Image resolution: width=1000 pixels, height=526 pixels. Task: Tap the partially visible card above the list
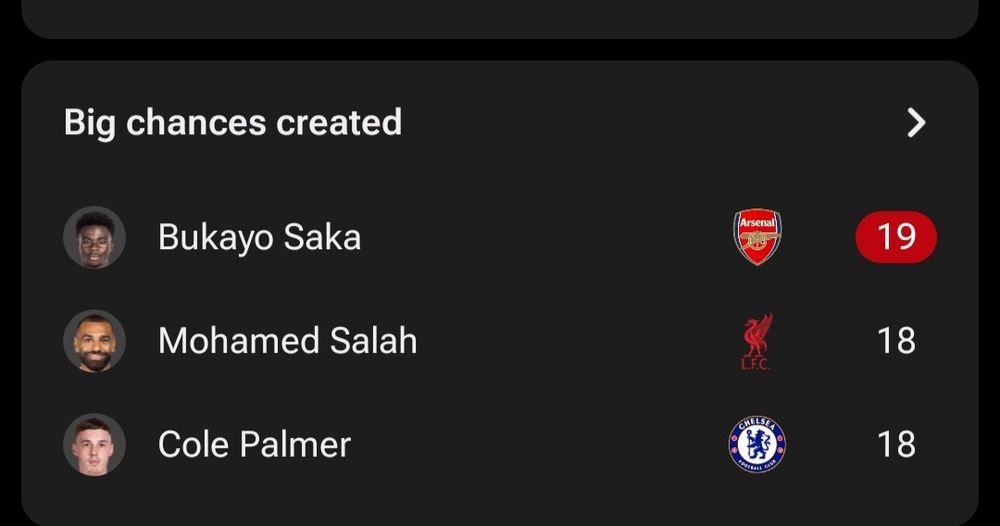point(500,16)
